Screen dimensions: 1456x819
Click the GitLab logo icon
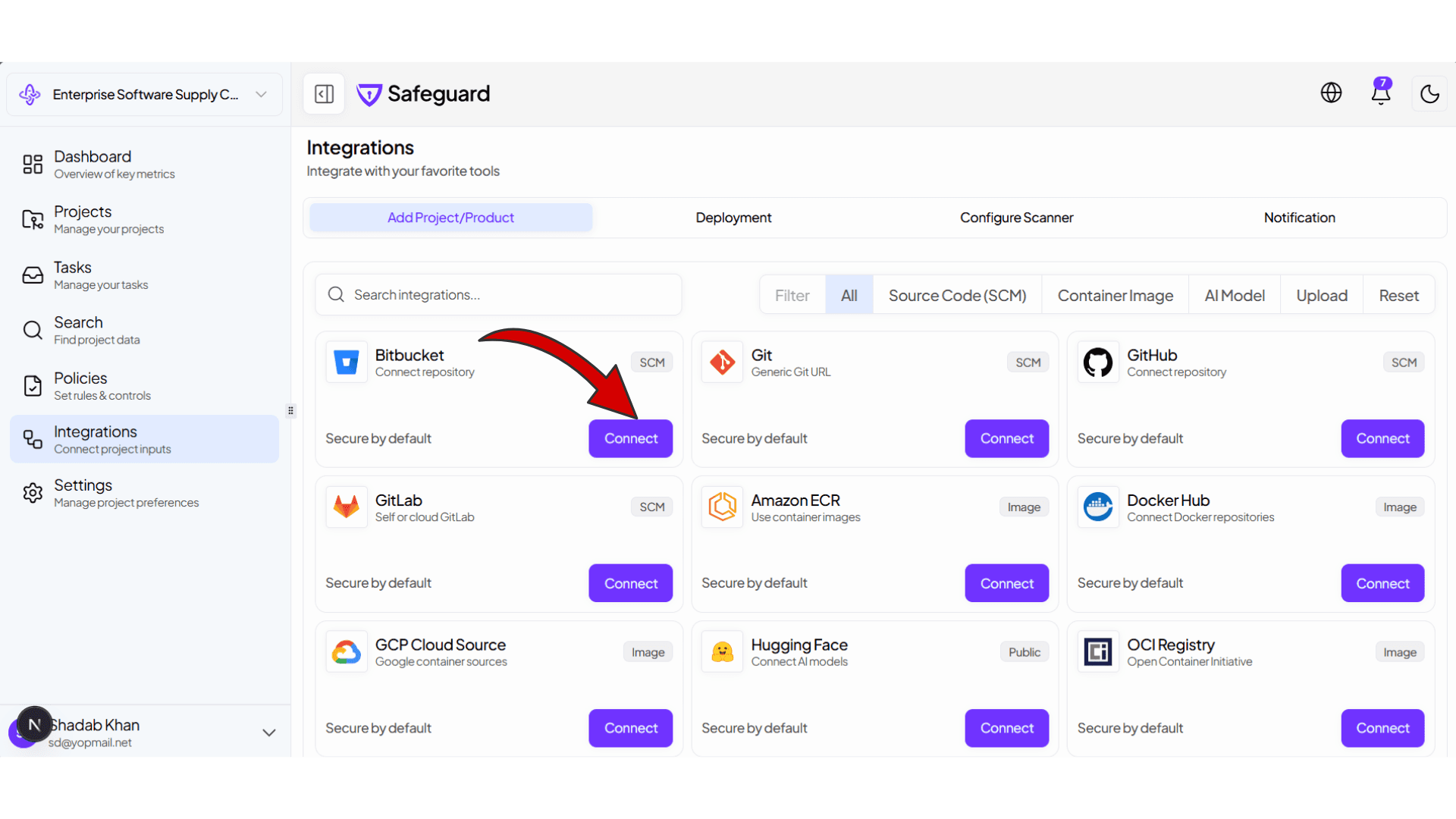coord(347,507)
